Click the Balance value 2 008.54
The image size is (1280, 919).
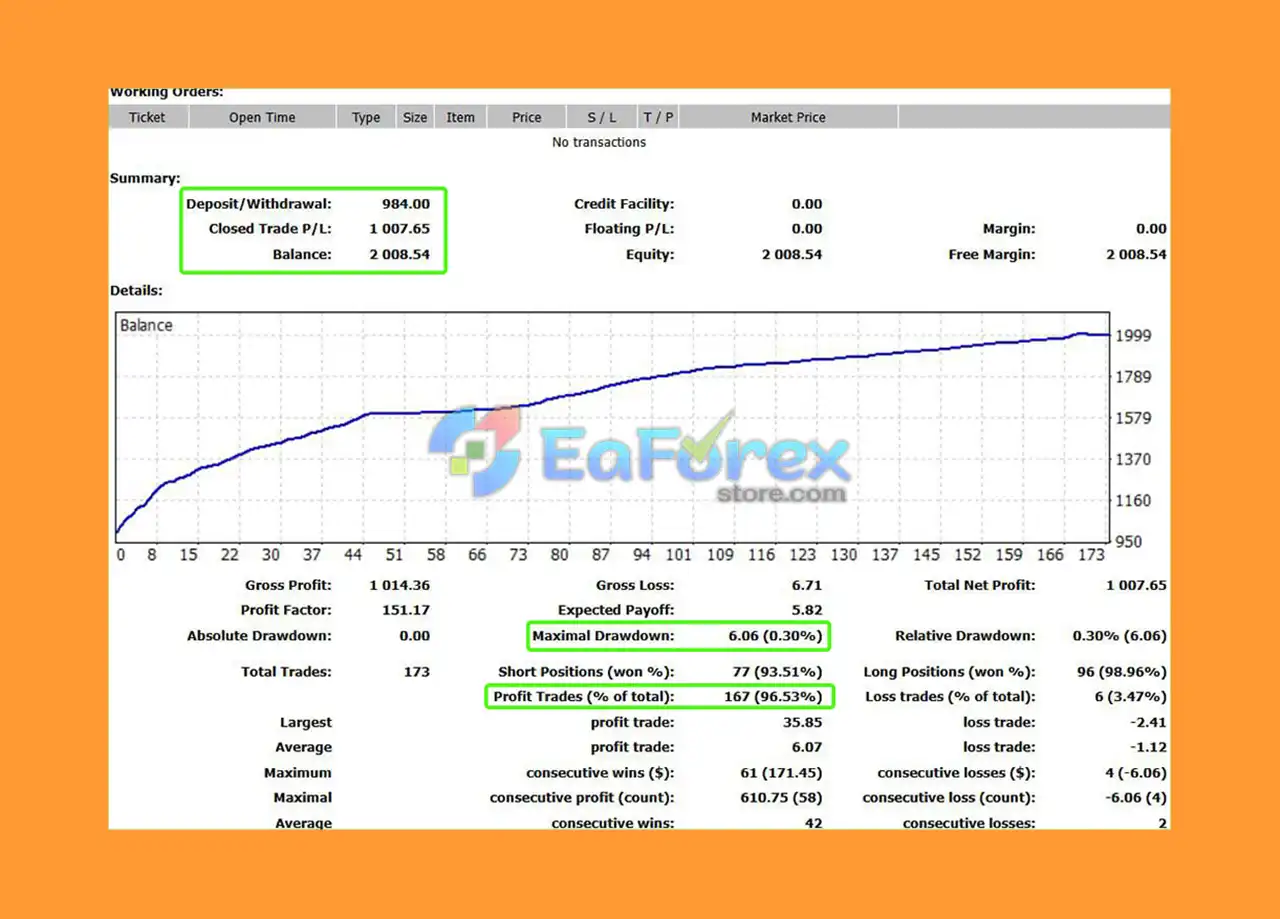click(400, 254)
